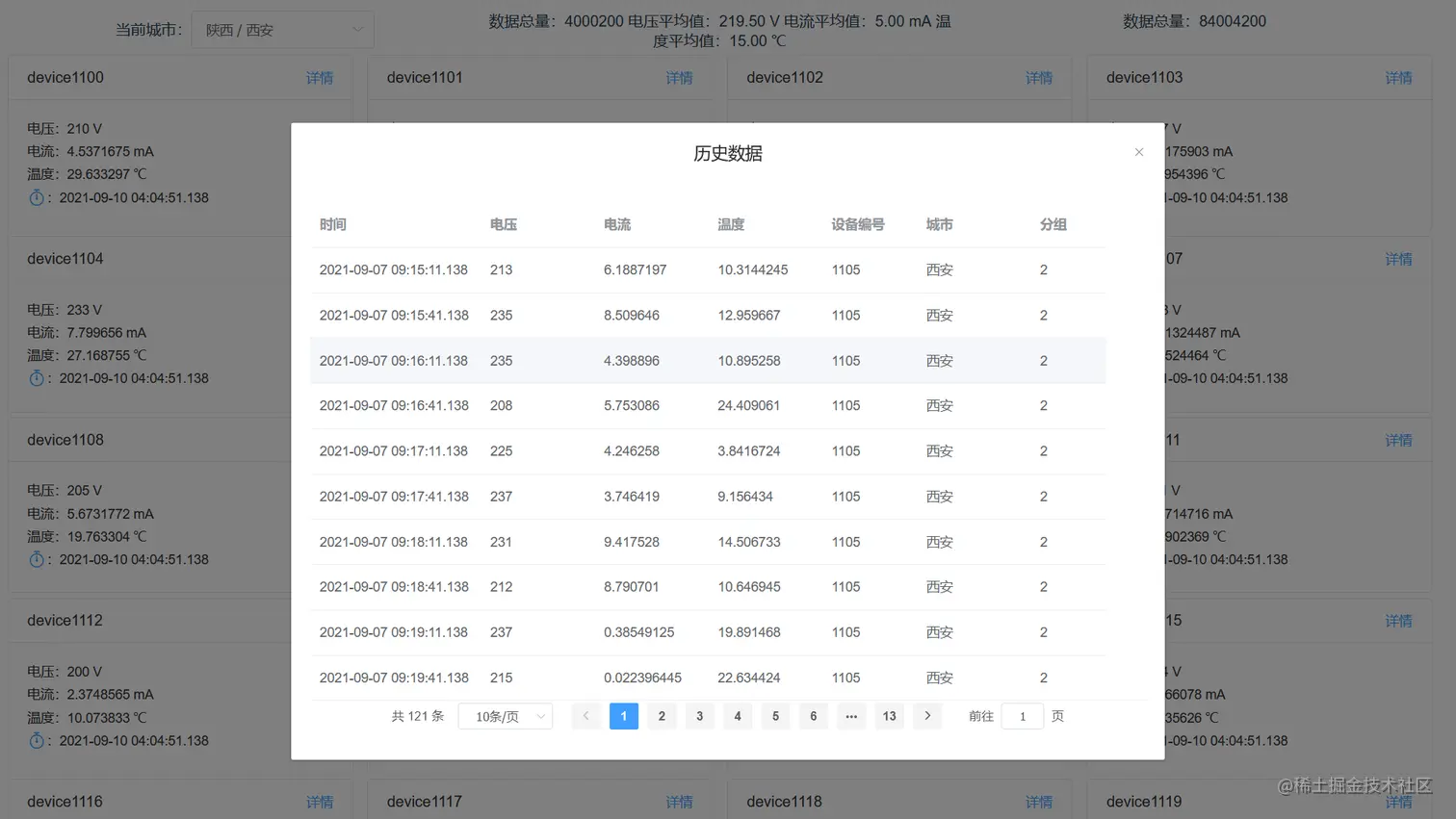
Task: Click the clock icon on device1108 card
Action: point(37,559)
